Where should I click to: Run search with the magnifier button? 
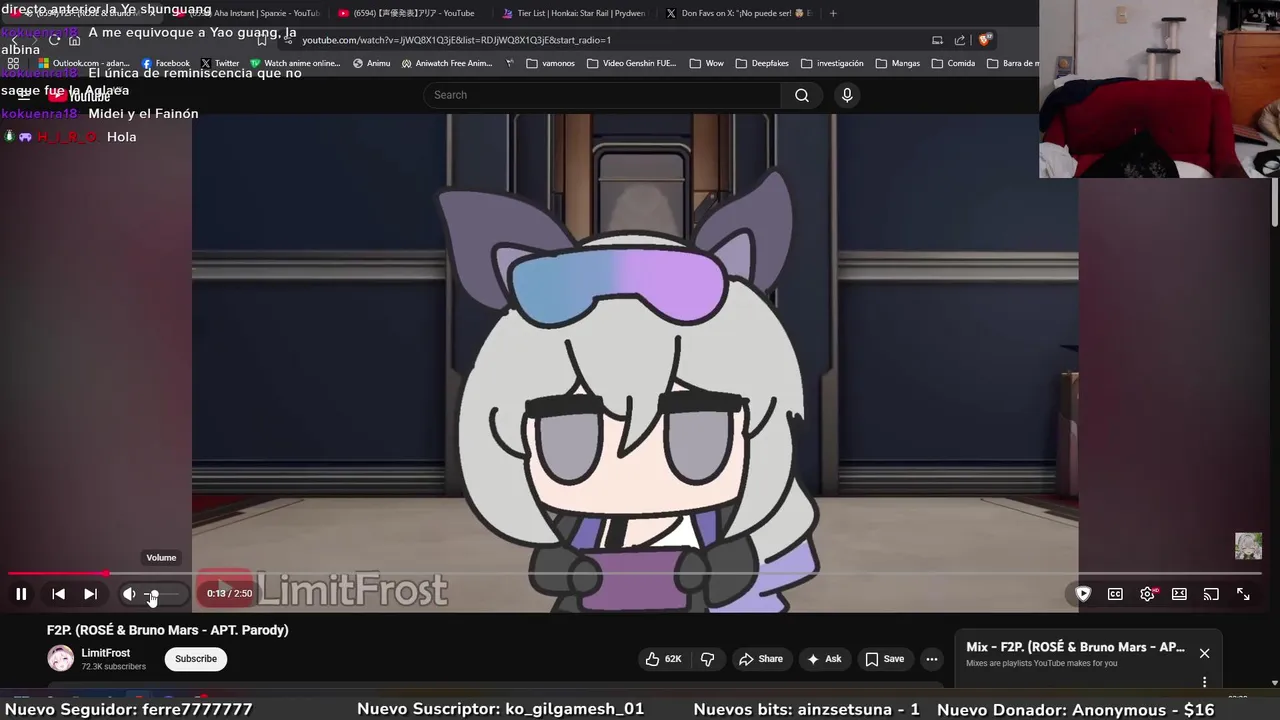point(802,95)
